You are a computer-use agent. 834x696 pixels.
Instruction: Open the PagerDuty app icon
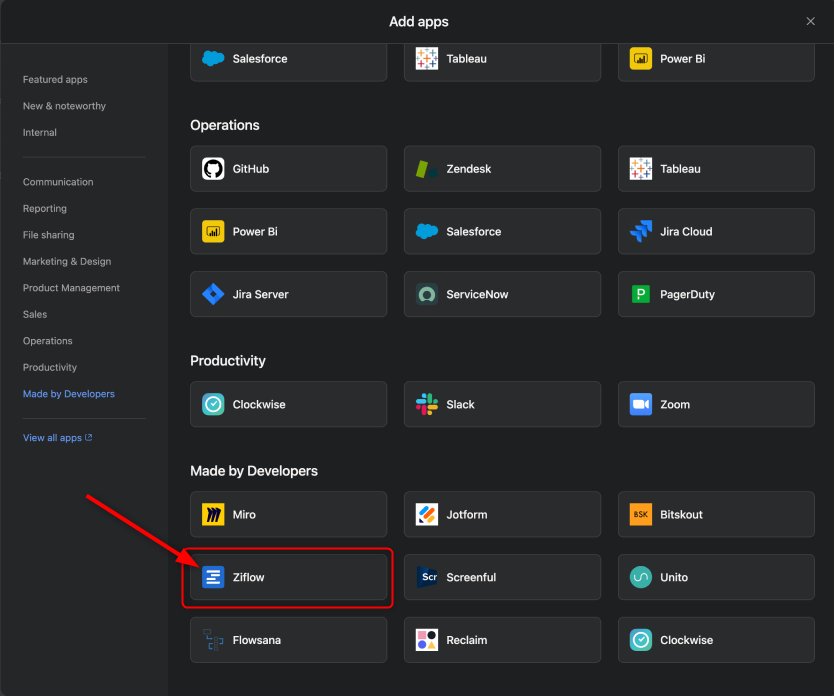pyautogui.click(x=641, y=294)
